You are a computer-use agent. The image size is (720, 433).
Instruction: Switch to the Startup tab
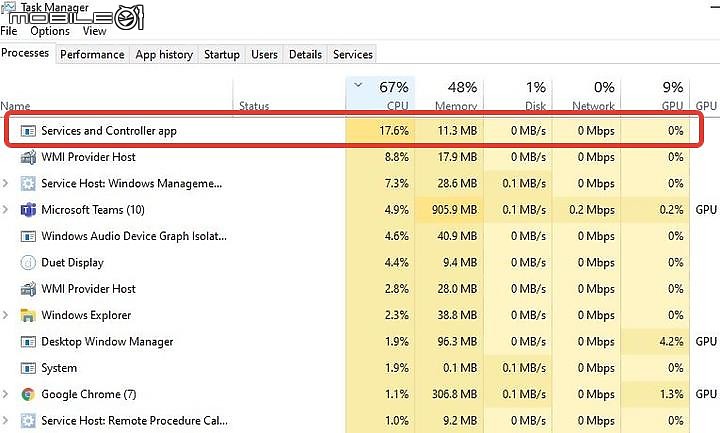222,54
